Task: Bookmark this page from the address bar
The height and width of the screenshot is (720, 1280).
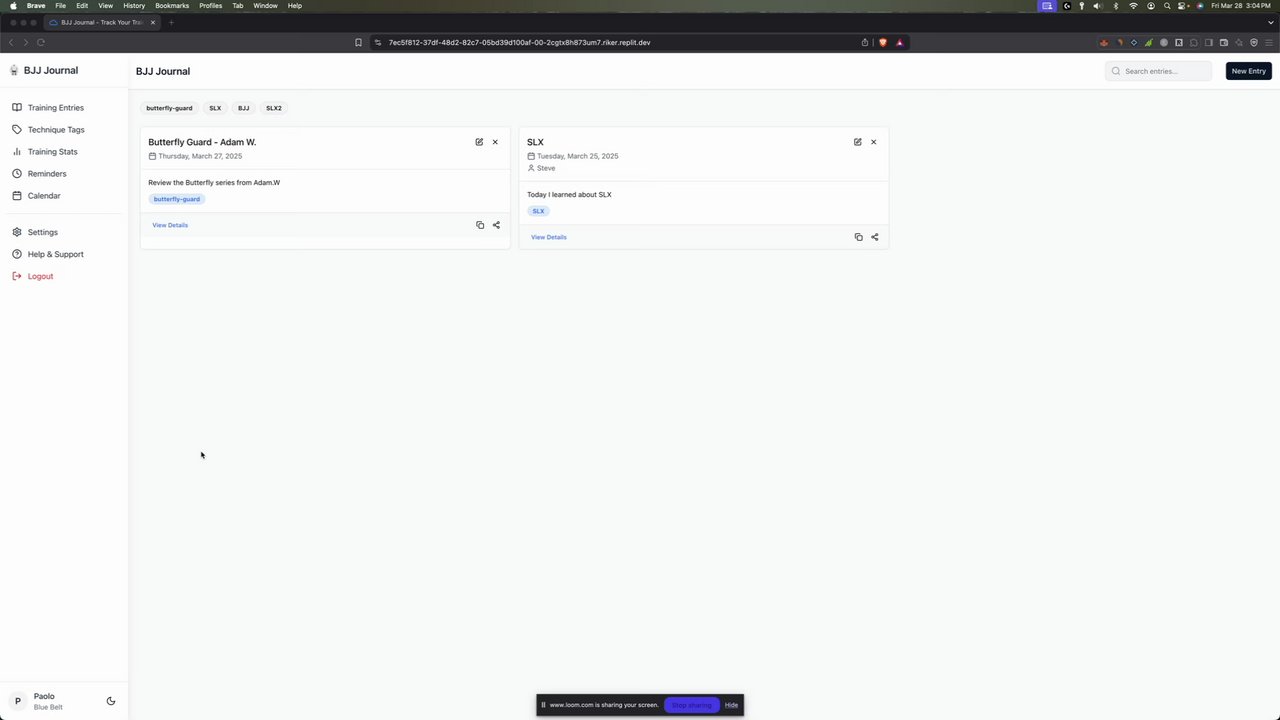Action: [358, 42]
